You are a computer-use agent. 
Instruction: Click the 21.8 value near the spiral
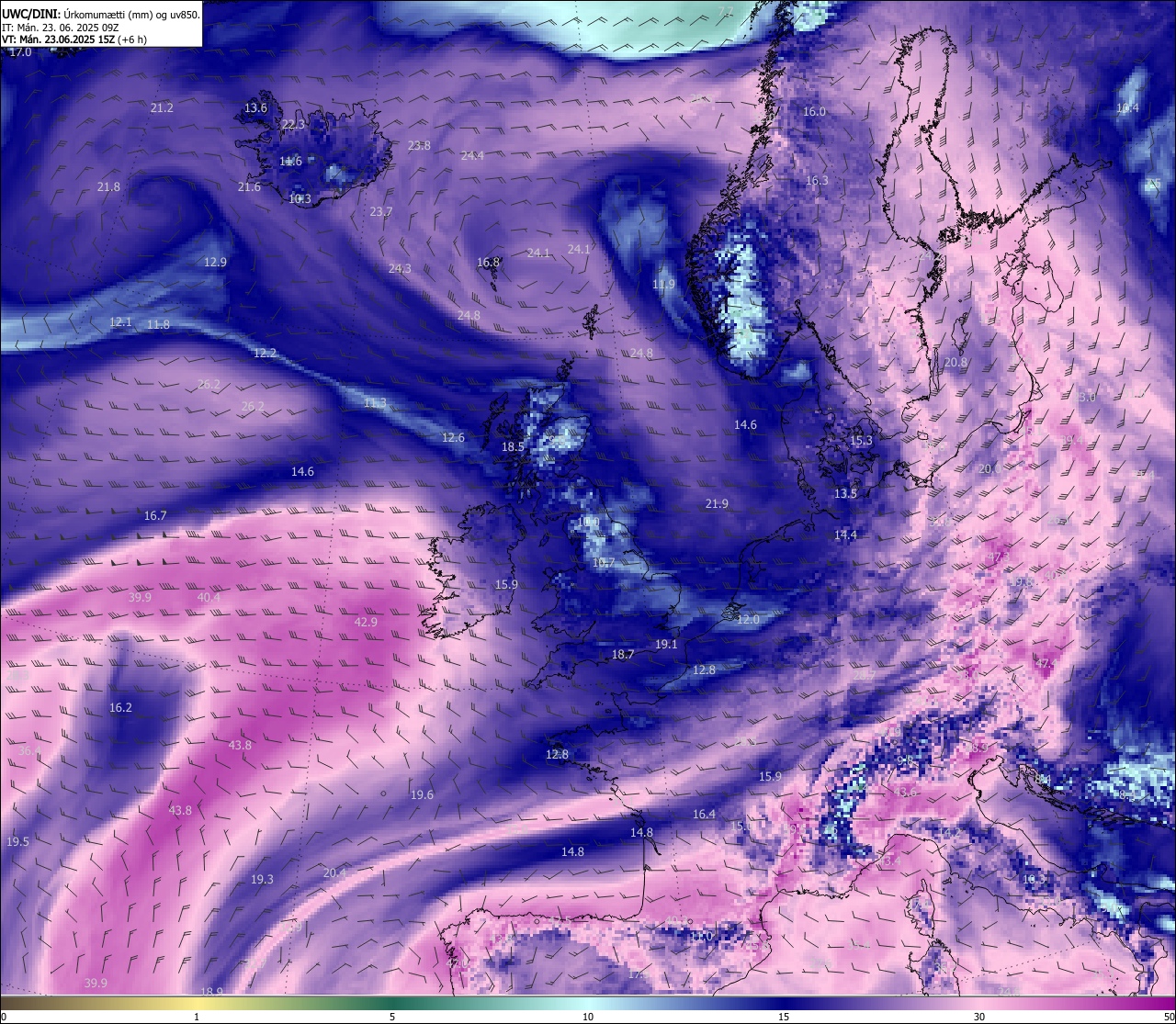coord(108,186)
